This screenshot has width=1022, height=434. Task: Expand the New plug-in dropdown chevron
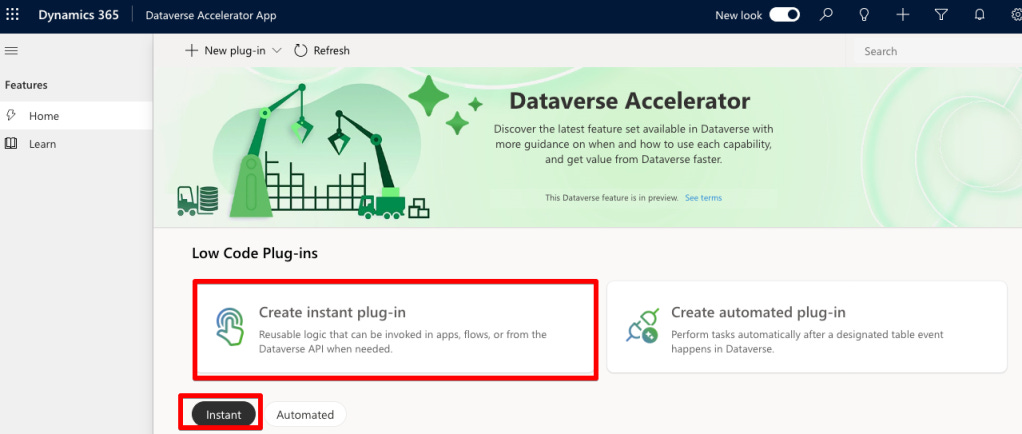coord(276,51)
